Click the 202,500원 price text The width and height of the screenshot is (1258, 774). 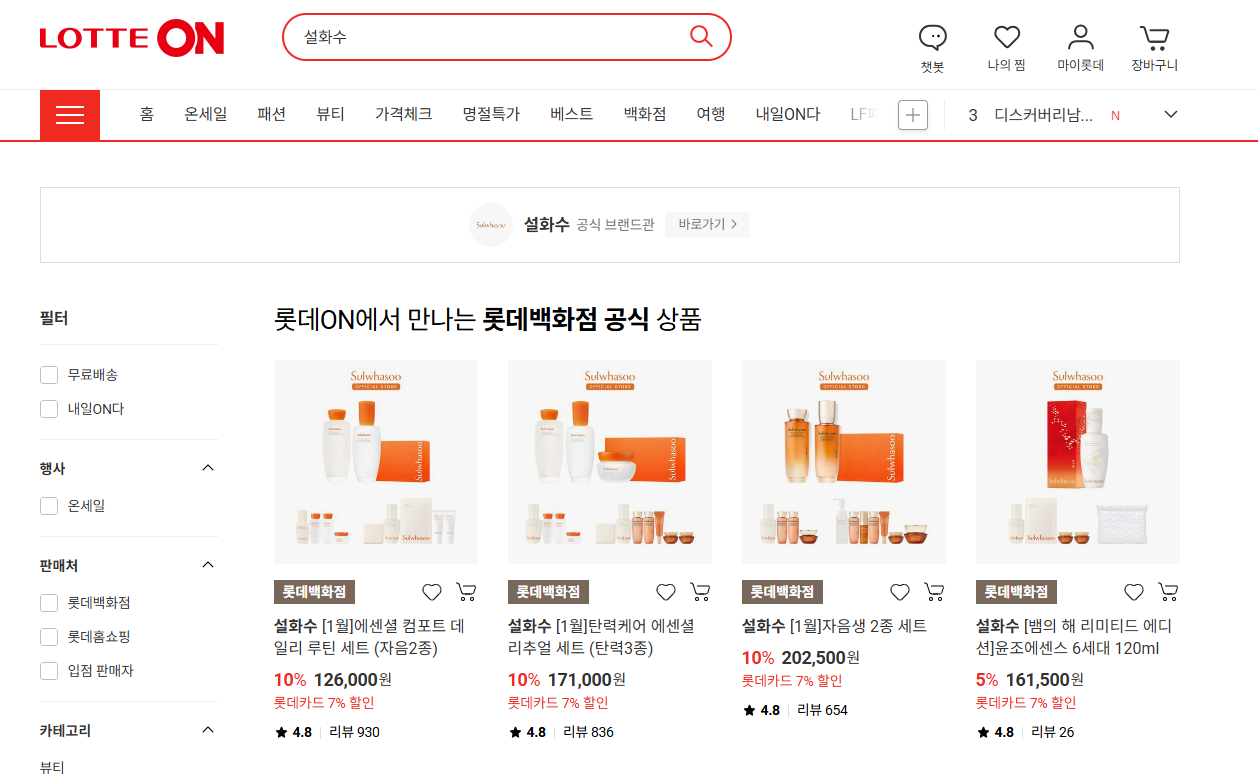(820, 658)
